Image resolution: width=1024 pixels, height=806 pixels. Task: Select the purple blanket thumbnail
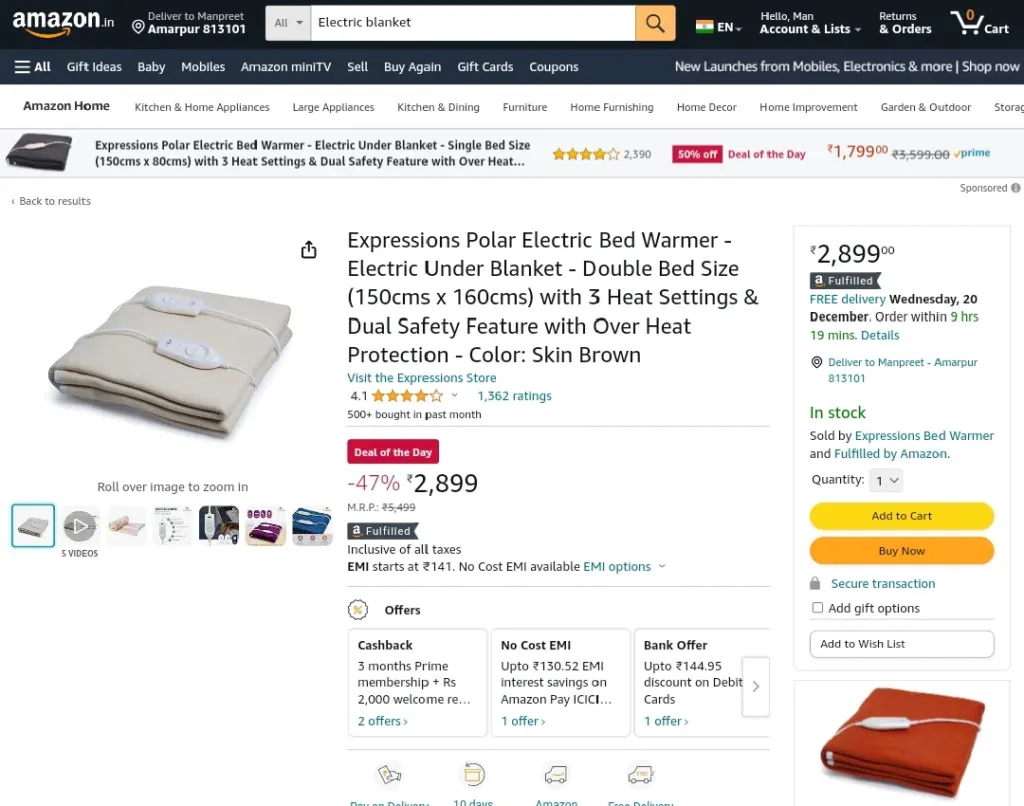tap(265, 526)
